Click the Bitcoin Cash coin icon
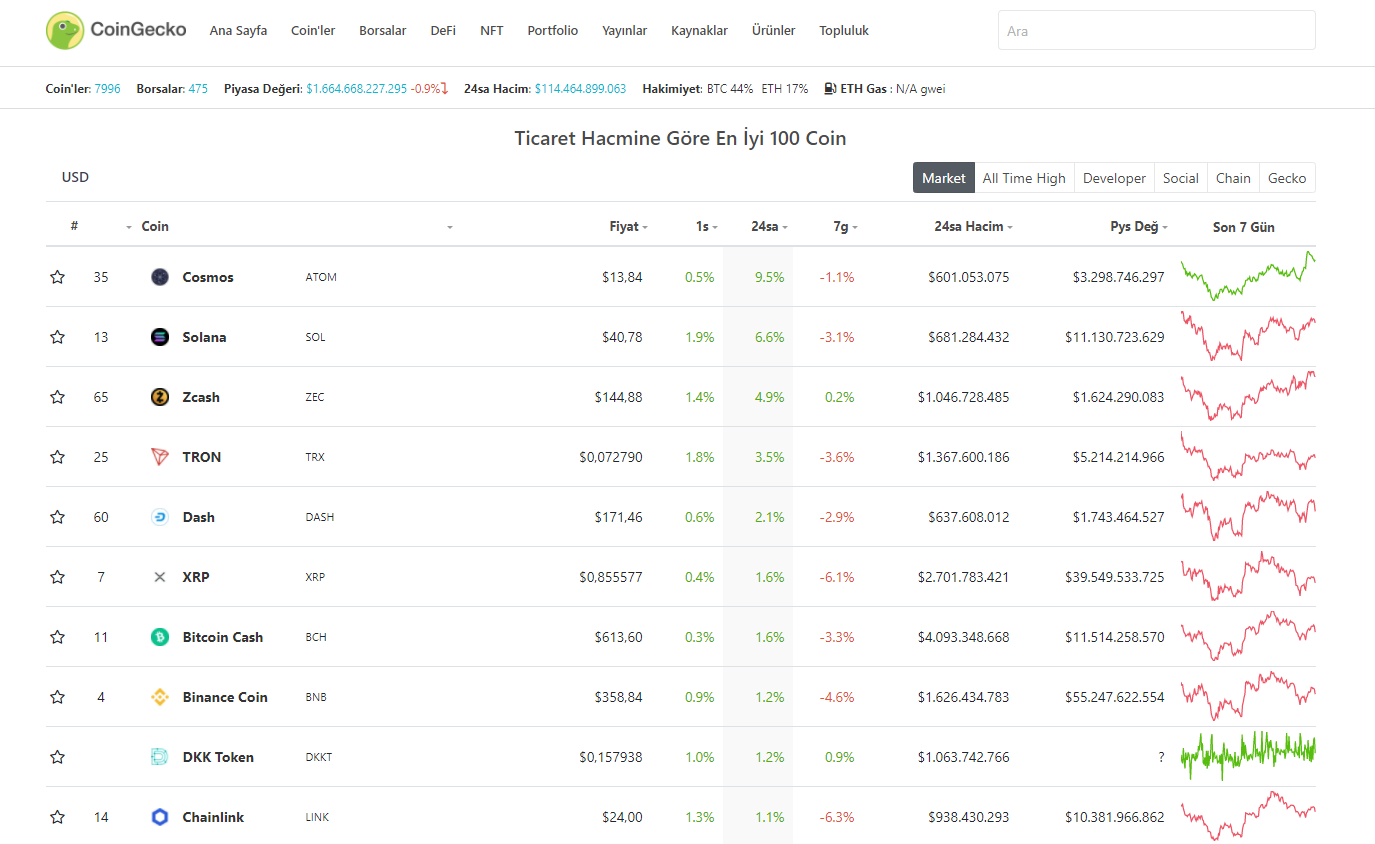The height and width of the screenshot is (844, 1375). point(160,637)
